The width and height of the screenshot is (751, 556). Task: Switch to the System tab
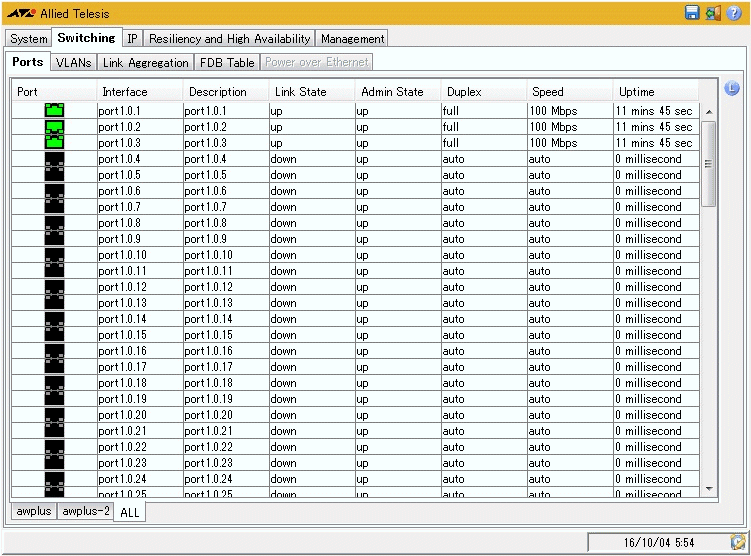pyautogui.click(x=28, y=39)
